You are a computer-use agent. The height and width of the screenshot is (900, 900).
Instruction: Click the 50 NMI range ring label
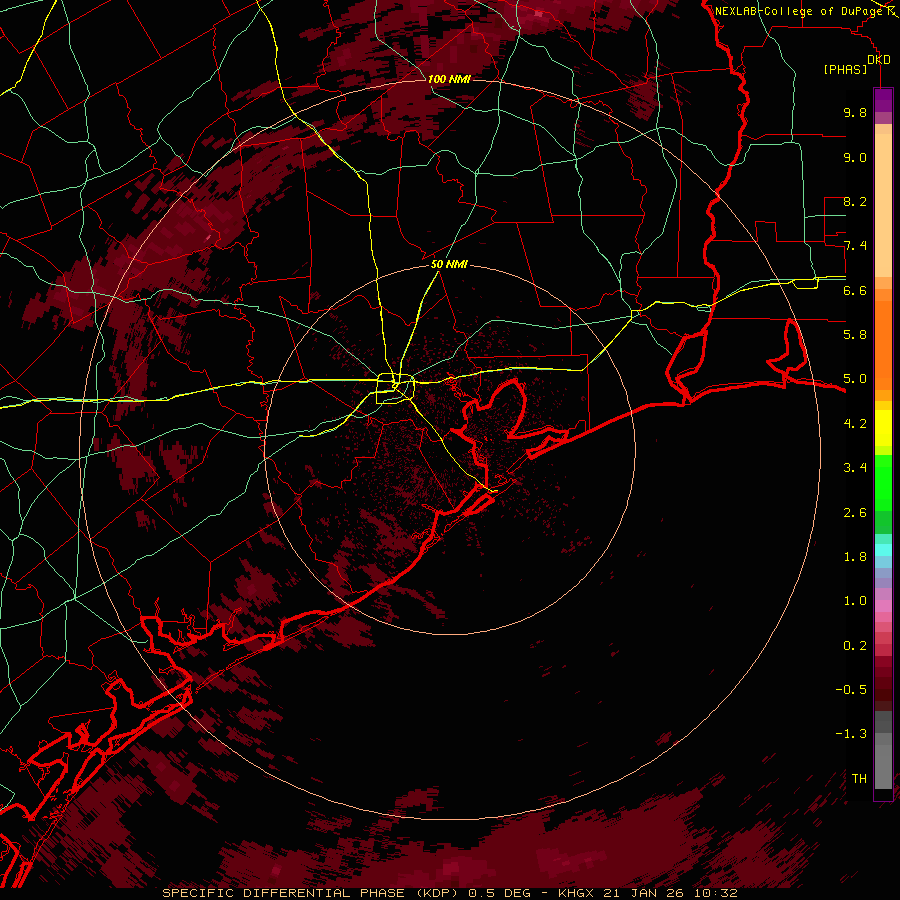[449, 264]
